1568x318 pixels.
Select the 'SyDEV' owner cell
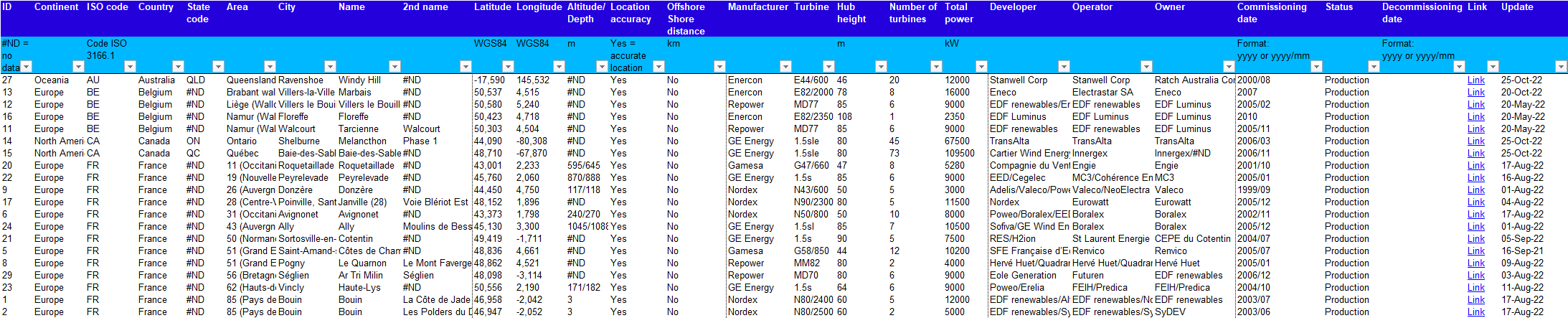point(1194,312)
